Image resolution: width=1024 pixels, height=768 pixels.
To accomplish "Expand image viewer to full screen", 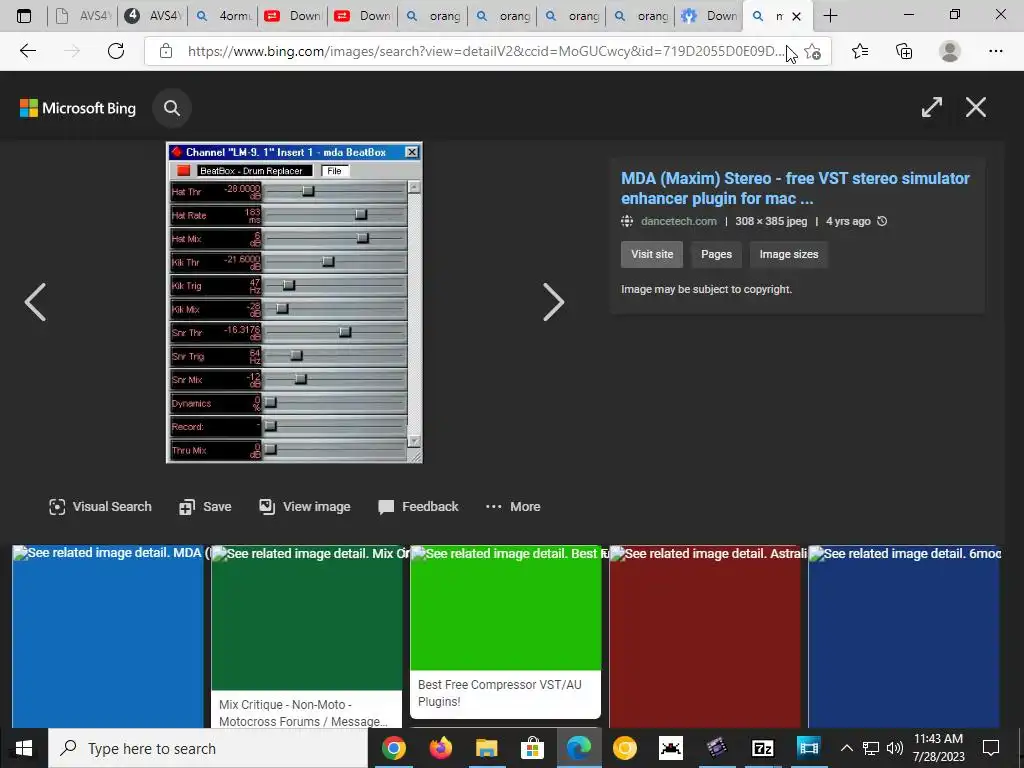I will point(931,107).
